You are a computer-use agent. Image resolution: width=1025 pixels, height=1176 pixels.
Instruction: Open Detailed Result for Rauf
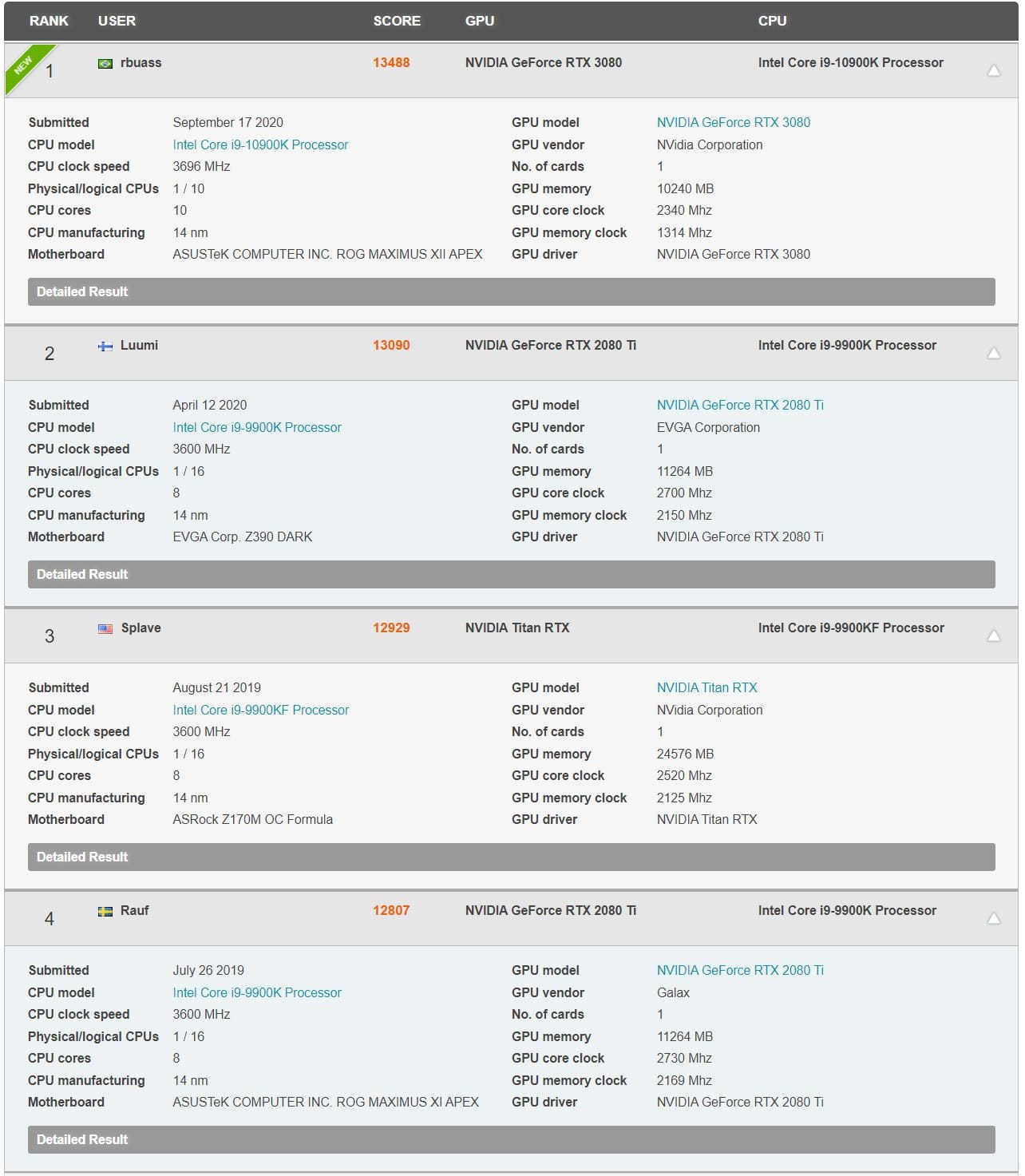point(511,1139)
